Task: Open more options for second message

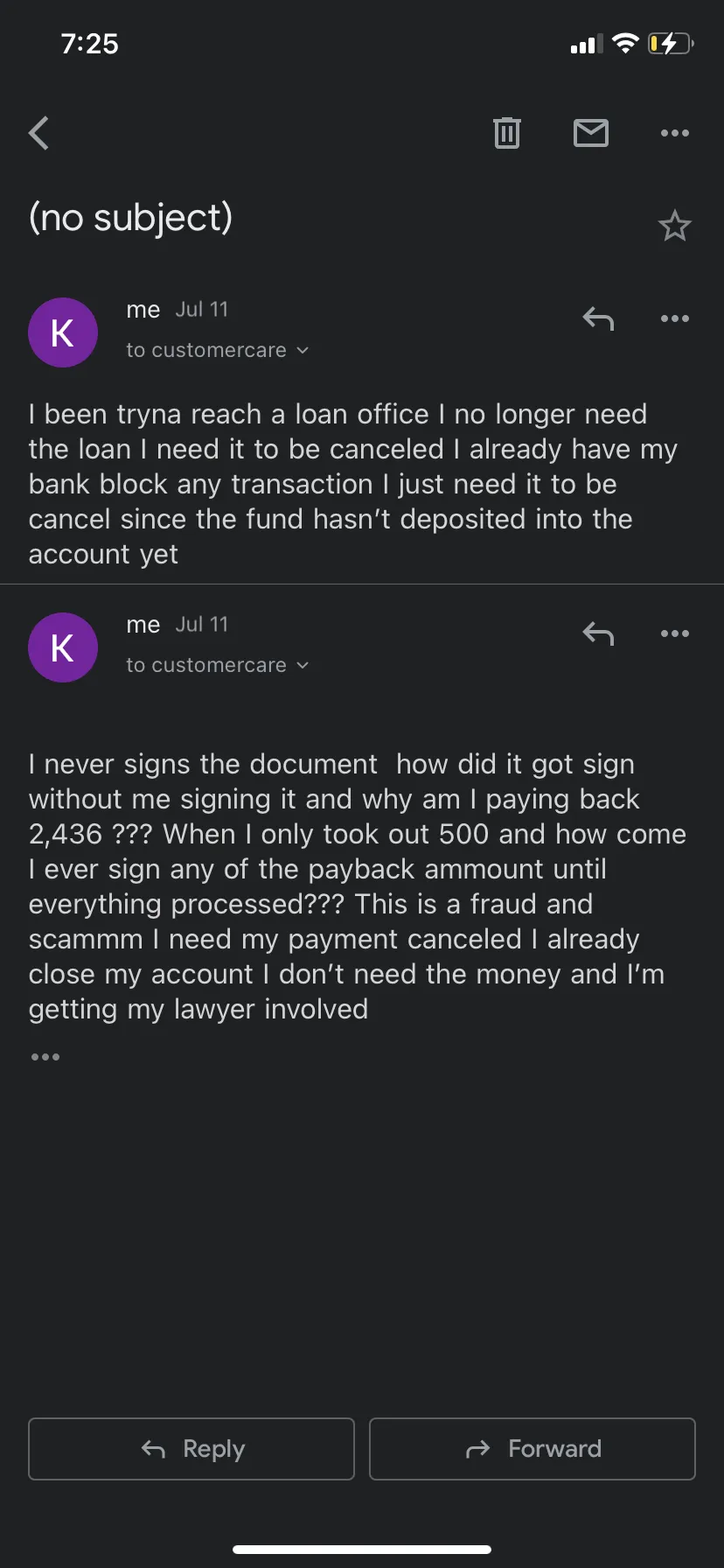Action: coord(675,633)
